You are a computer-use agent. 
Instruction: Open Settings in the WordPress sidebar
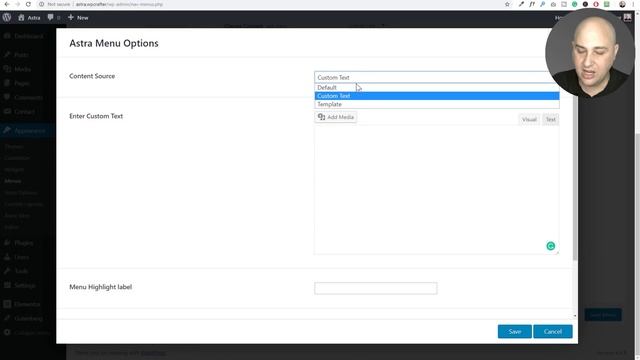pos(20,285)
